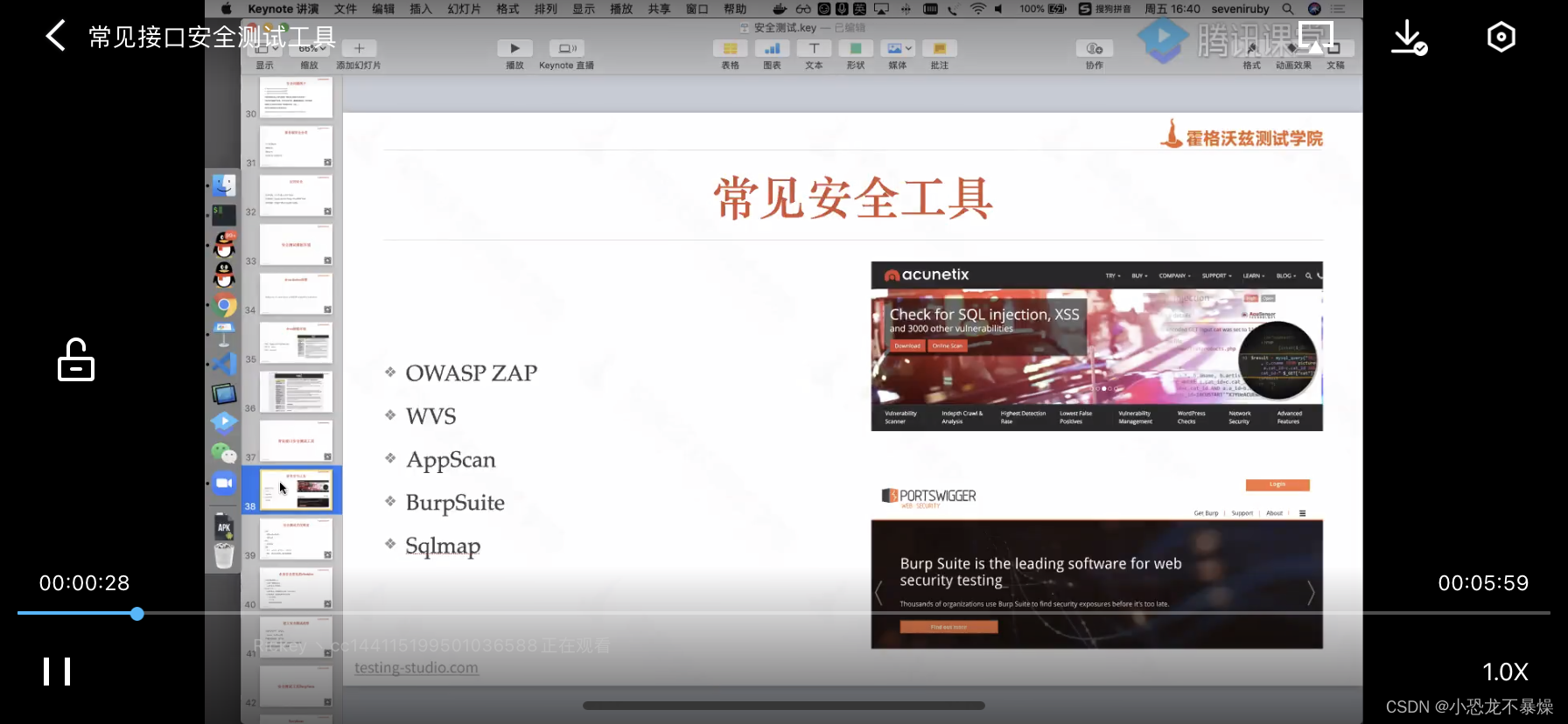Screen dimensions: 1568x724
Task: Open Google Chrome from the Dock
Action: point(224,305)
